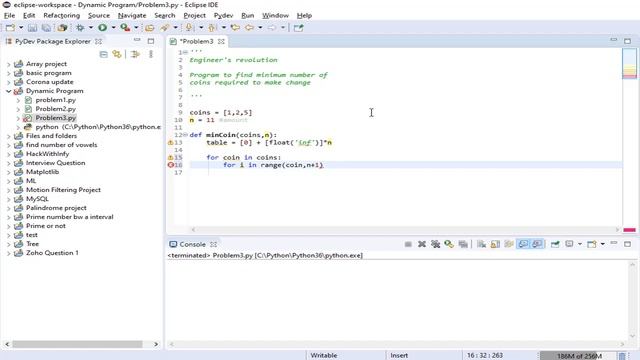Select the Palindrome project
The width and height of the screenshot is (640, 360).
click(x=56, y=208)
